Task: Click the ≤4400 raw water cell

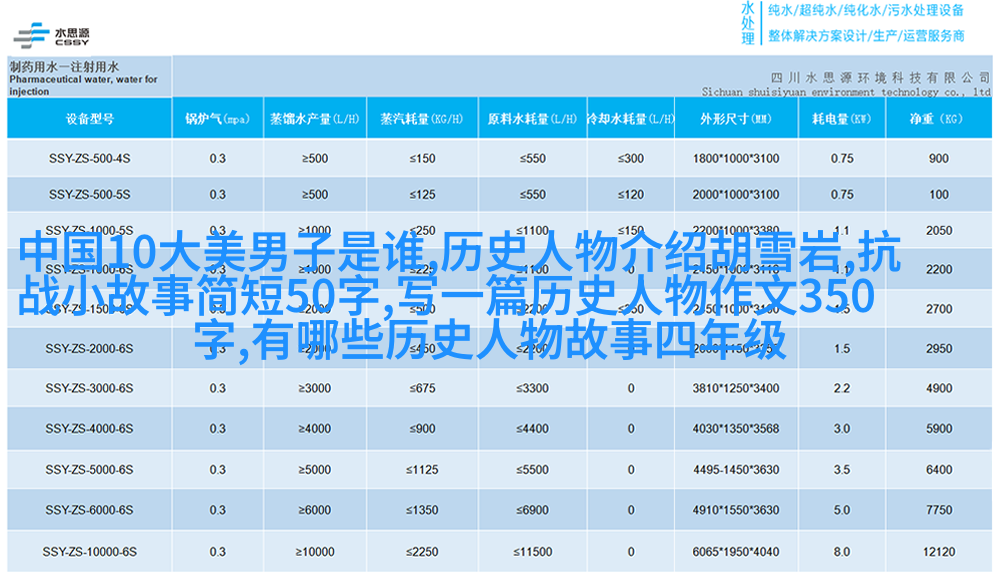Action: 532,429
